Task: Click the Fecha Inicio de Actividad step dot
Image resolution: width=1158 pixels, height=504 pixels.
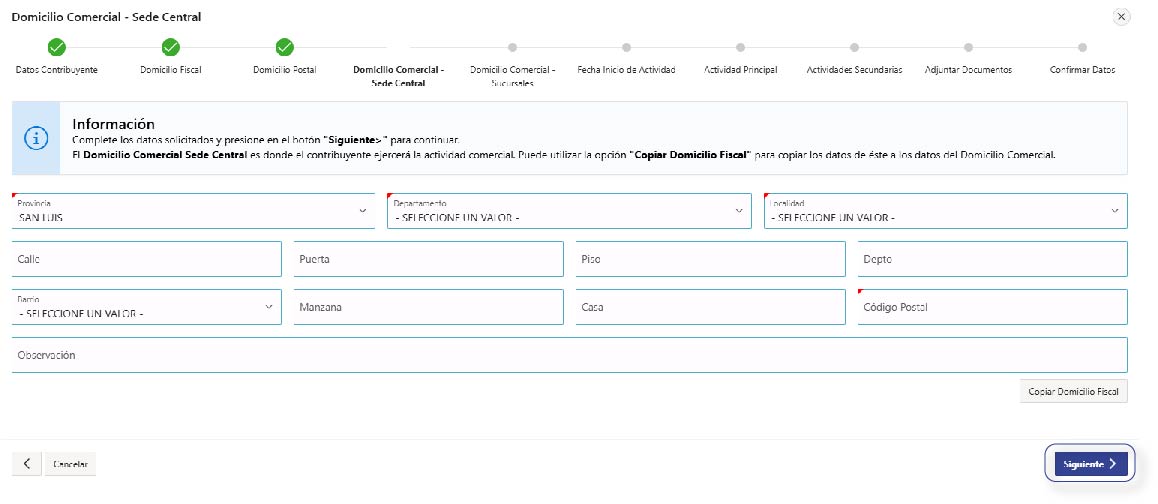Action: point(626,47)
